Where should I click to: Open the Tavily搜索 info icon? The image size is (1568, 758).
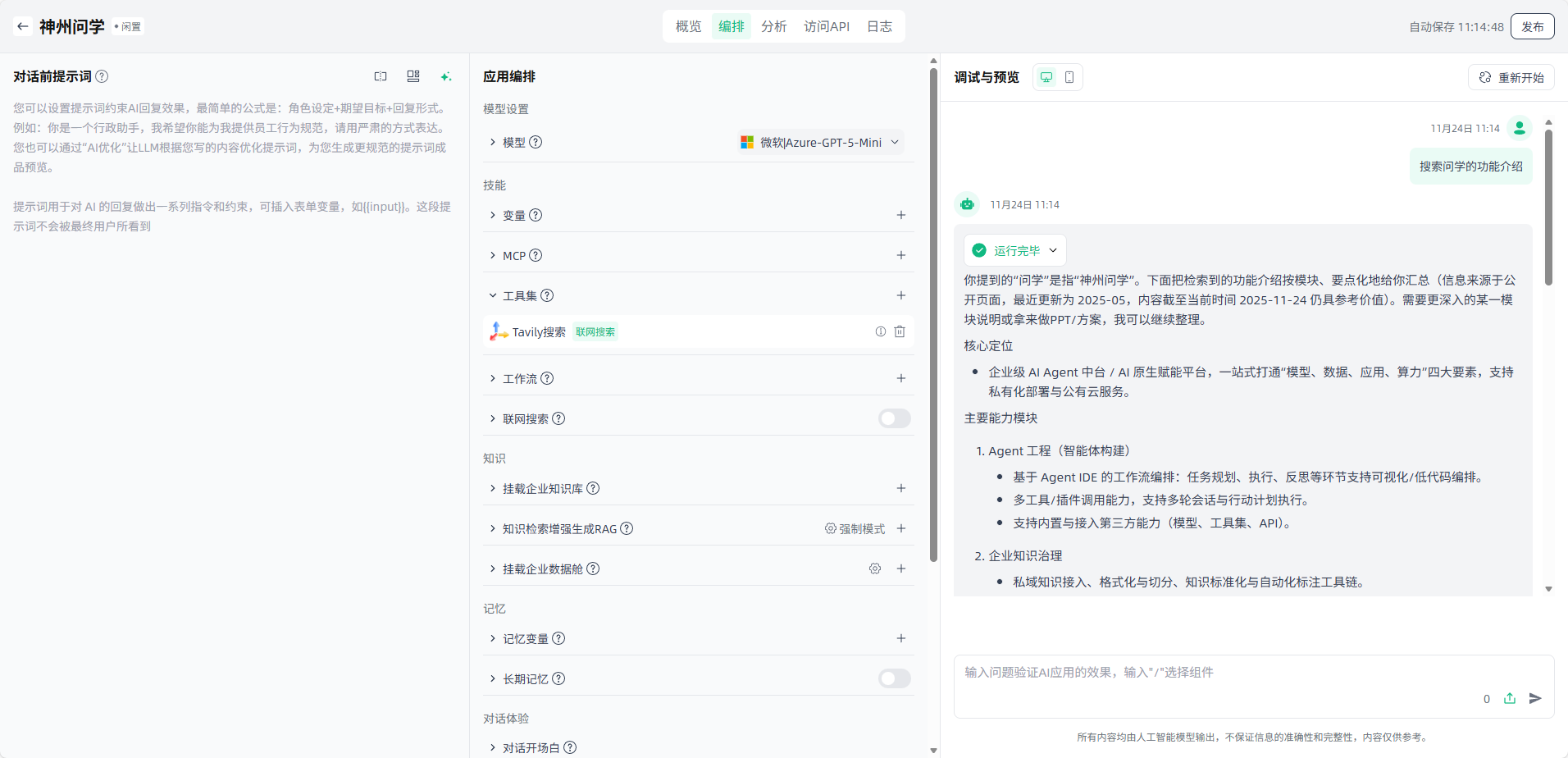pyautogui.click(x=880, y=331)
